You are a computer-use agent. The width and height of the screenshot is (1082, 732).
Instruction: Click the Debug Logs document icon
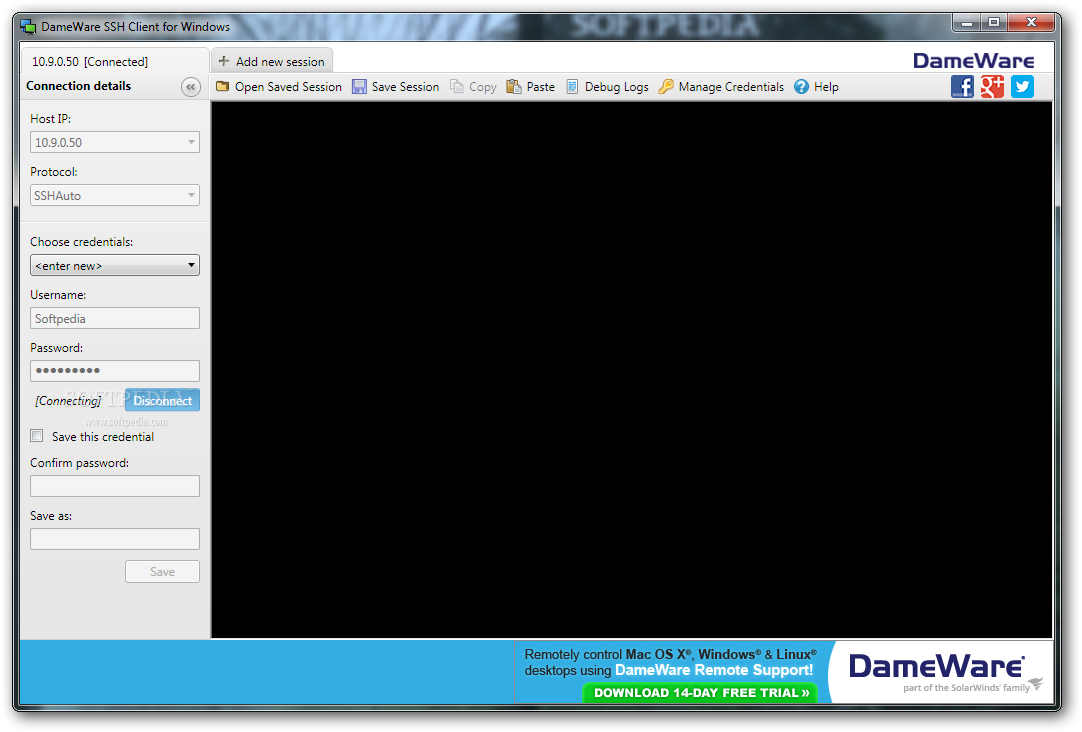click(572, 87)
